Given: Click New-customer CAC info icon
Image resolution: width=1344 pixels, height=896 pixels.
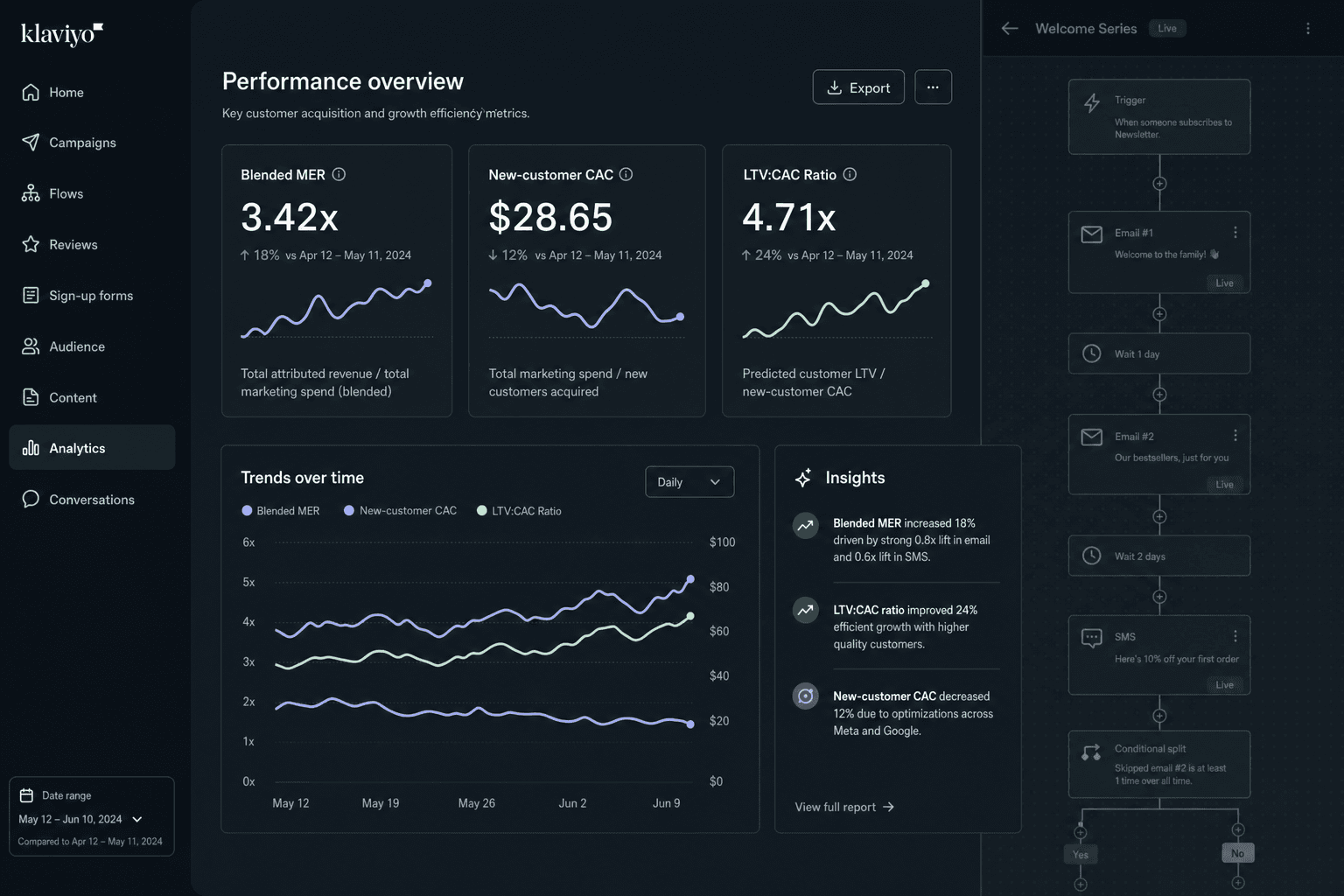Looking at the screenshot, I should click(x=626, y=174).
